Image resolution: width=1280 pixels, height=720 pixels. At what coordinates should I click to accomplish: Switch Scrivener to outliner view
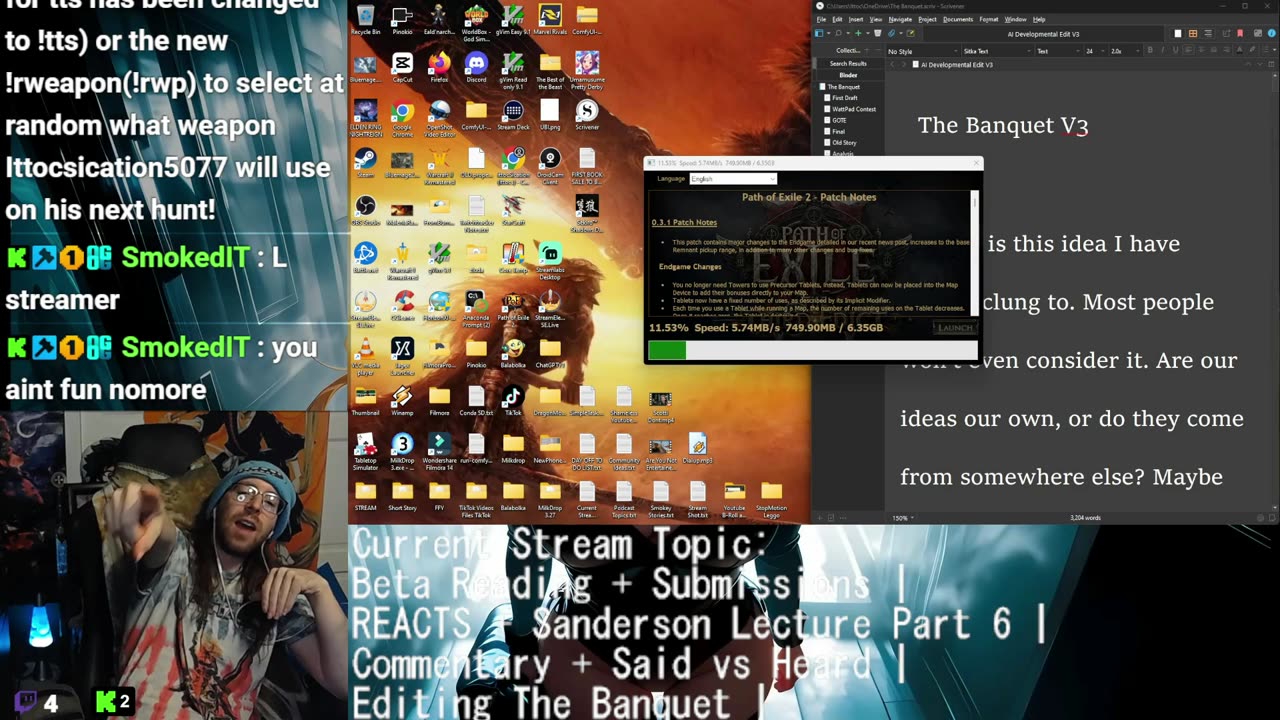tap(1207, 33)
